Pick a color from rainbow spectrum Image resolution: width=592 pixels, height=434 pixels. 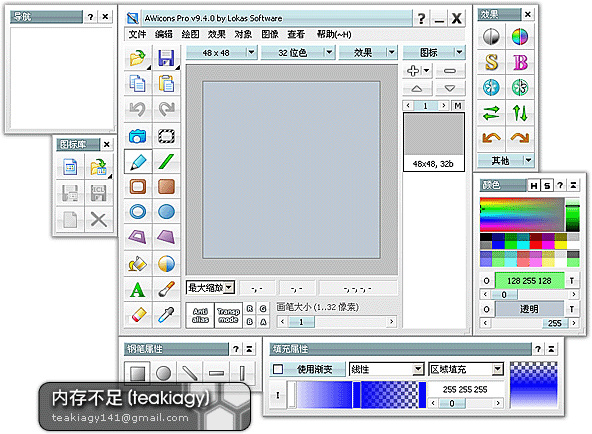pos(522,214)
